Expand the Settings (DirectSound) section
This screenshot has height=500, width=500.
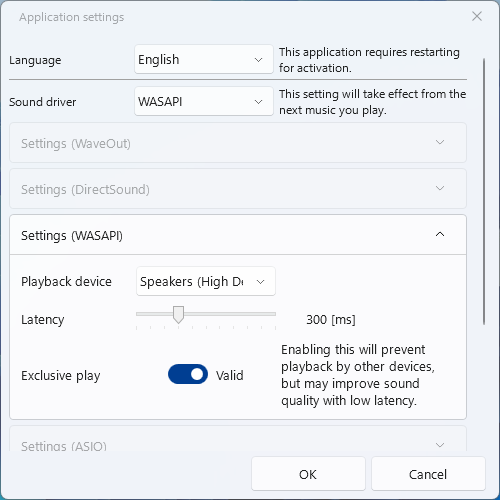pyautogui.click(x=238, y=189)
